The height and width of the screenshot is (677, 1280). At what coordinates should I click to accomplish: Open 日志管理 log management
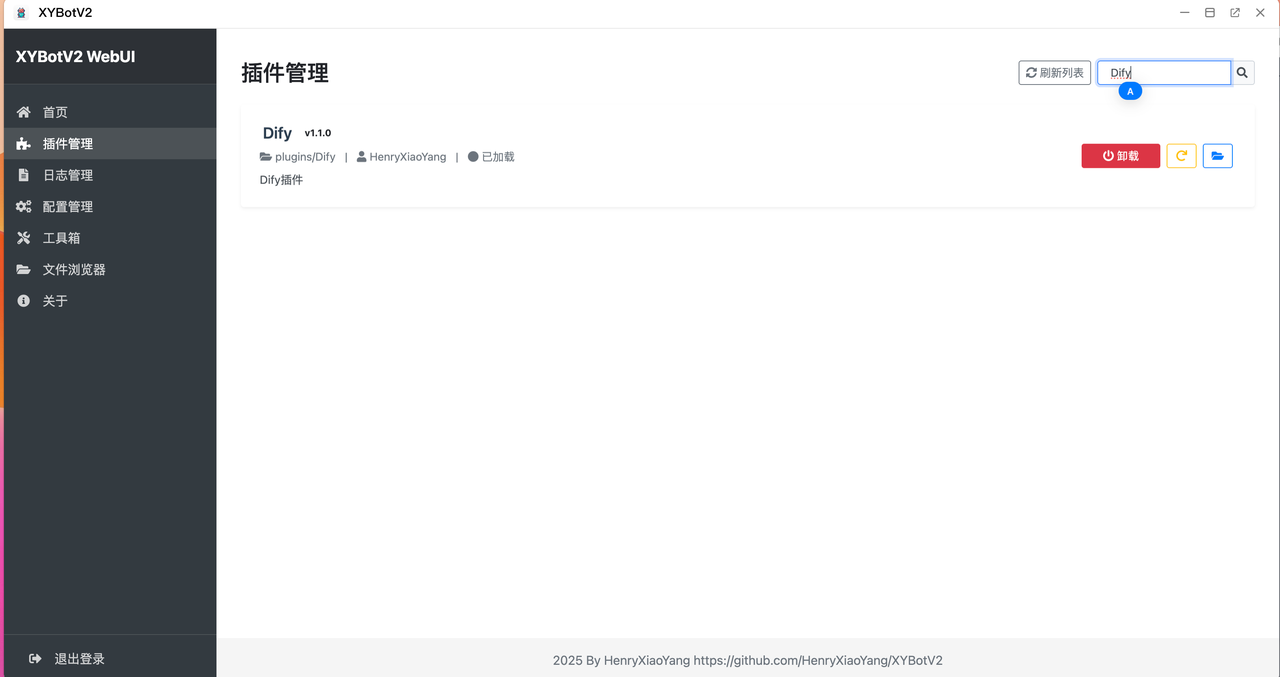67,175
